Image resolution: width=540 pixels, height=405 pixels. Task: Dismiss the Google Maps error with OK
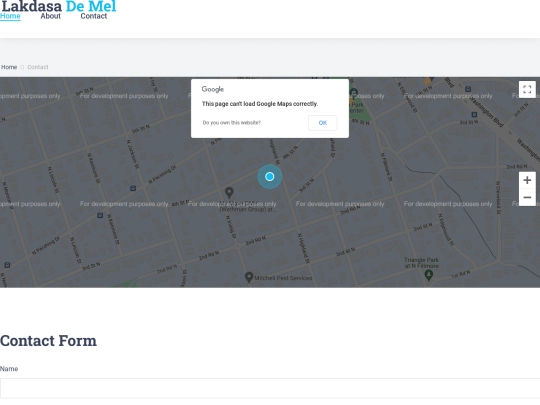tap(323, 123)
